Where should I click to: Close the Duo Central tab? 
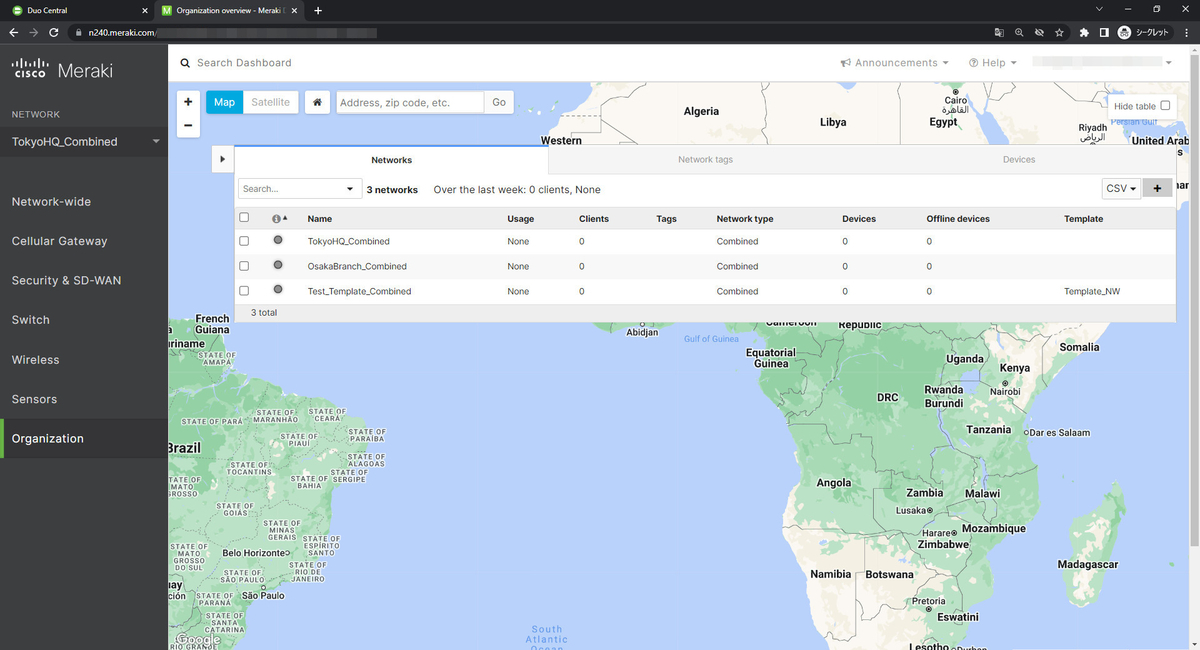click(x=145, y=11)
